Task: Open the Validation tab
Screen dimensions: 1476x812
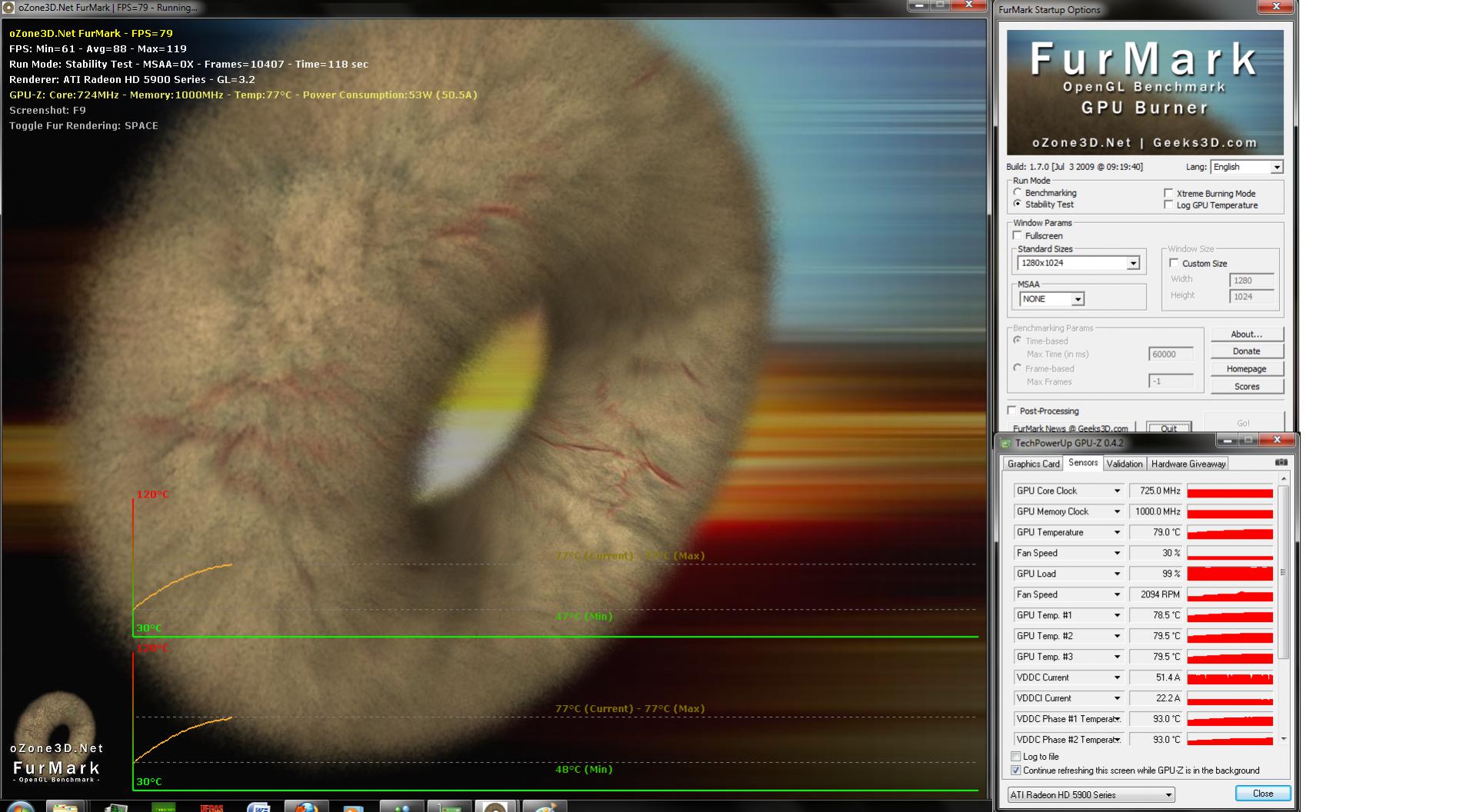Action: (x=1124, y=464)
